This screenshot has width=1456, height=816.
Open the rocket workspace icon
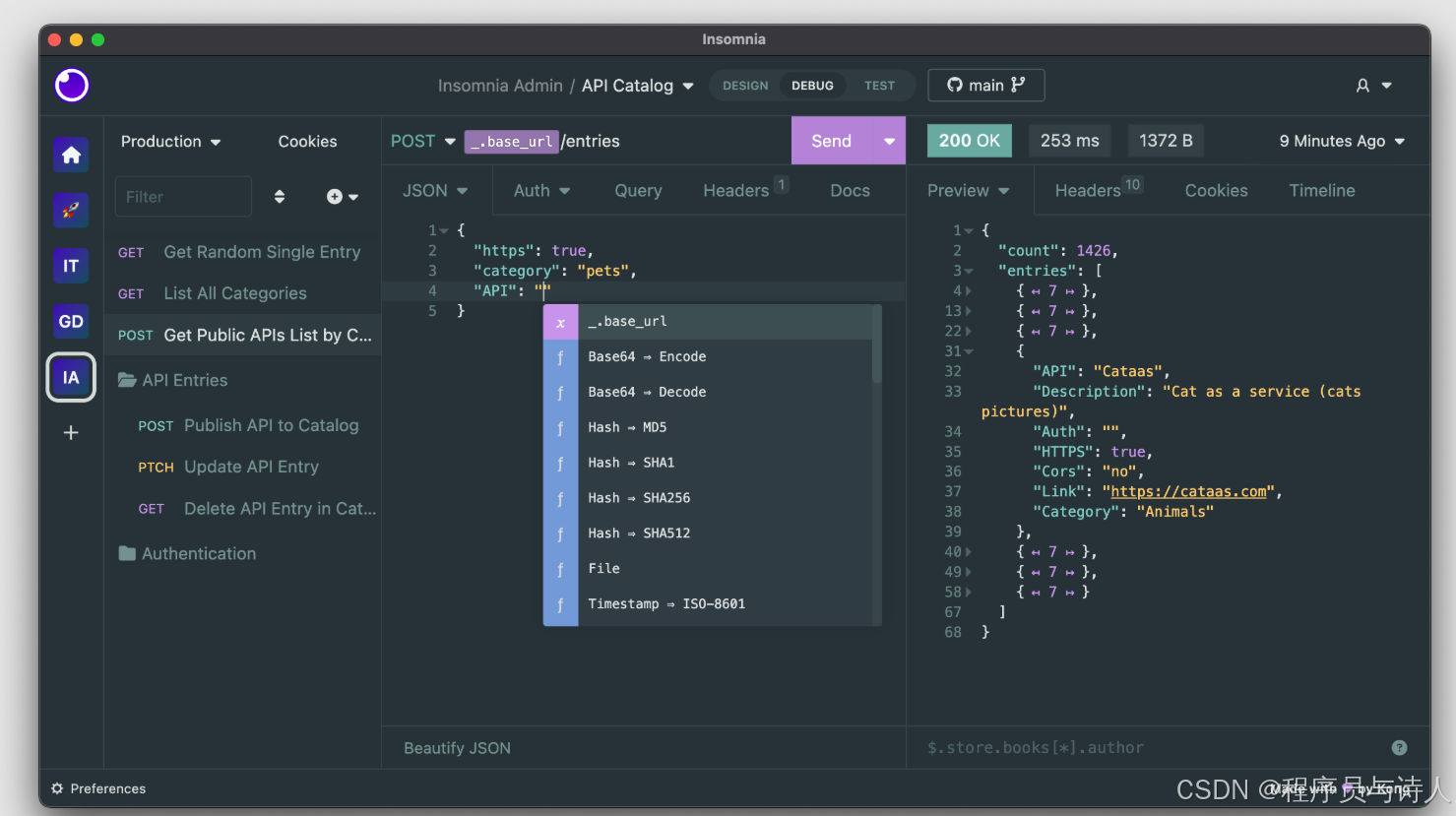(71, 210)
